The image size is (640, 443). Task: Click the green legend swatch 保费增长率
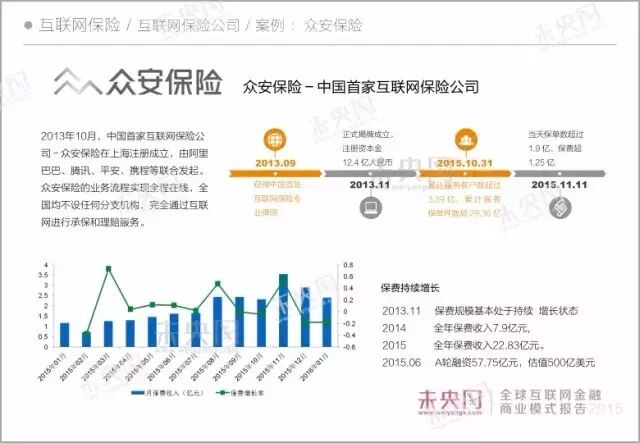click(x=222, y=393)
